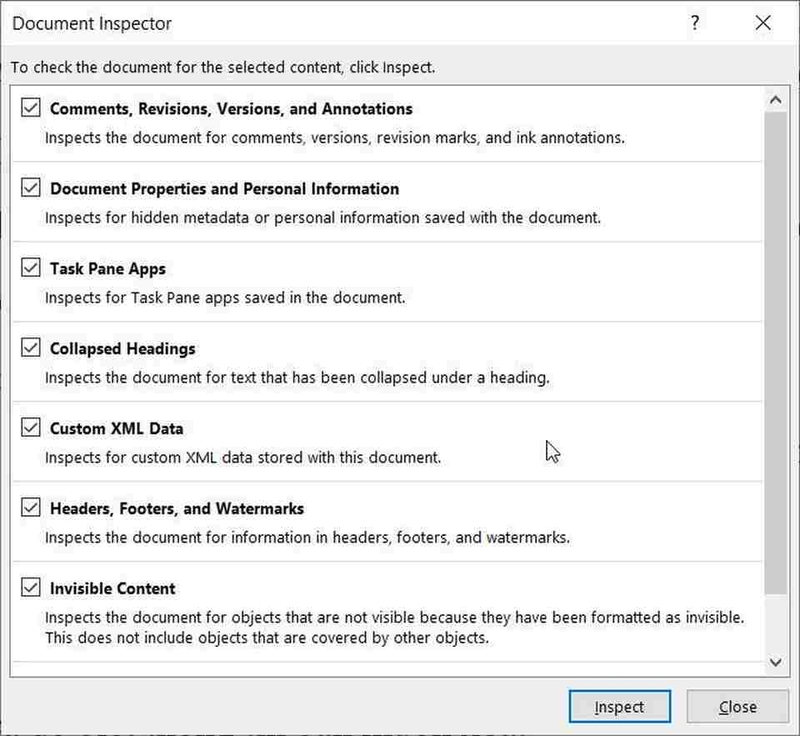Screen dimensions: 800x736
Task: Open Help with the question mark icon
Action: [x=695, y=23]
